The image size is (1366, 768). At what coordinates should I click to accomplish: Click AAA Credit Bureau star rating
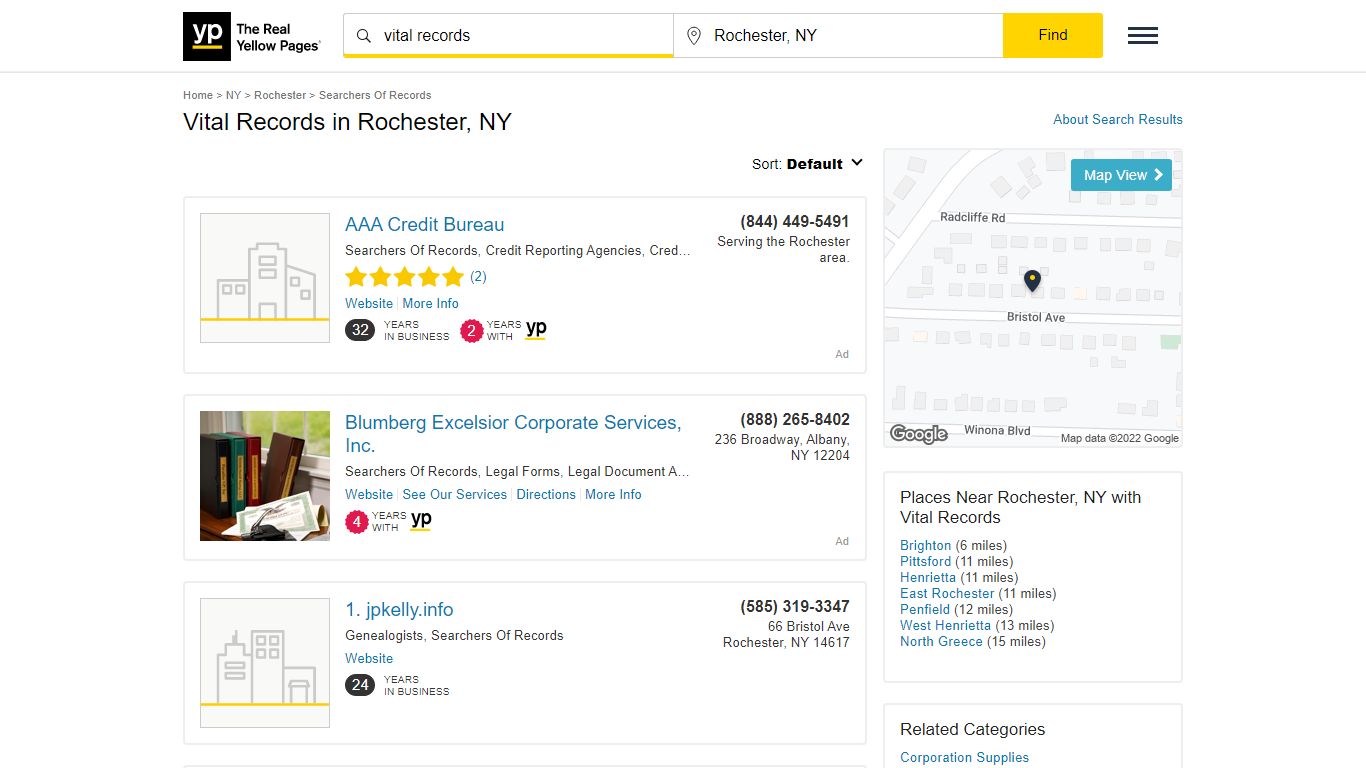[404, 277]
